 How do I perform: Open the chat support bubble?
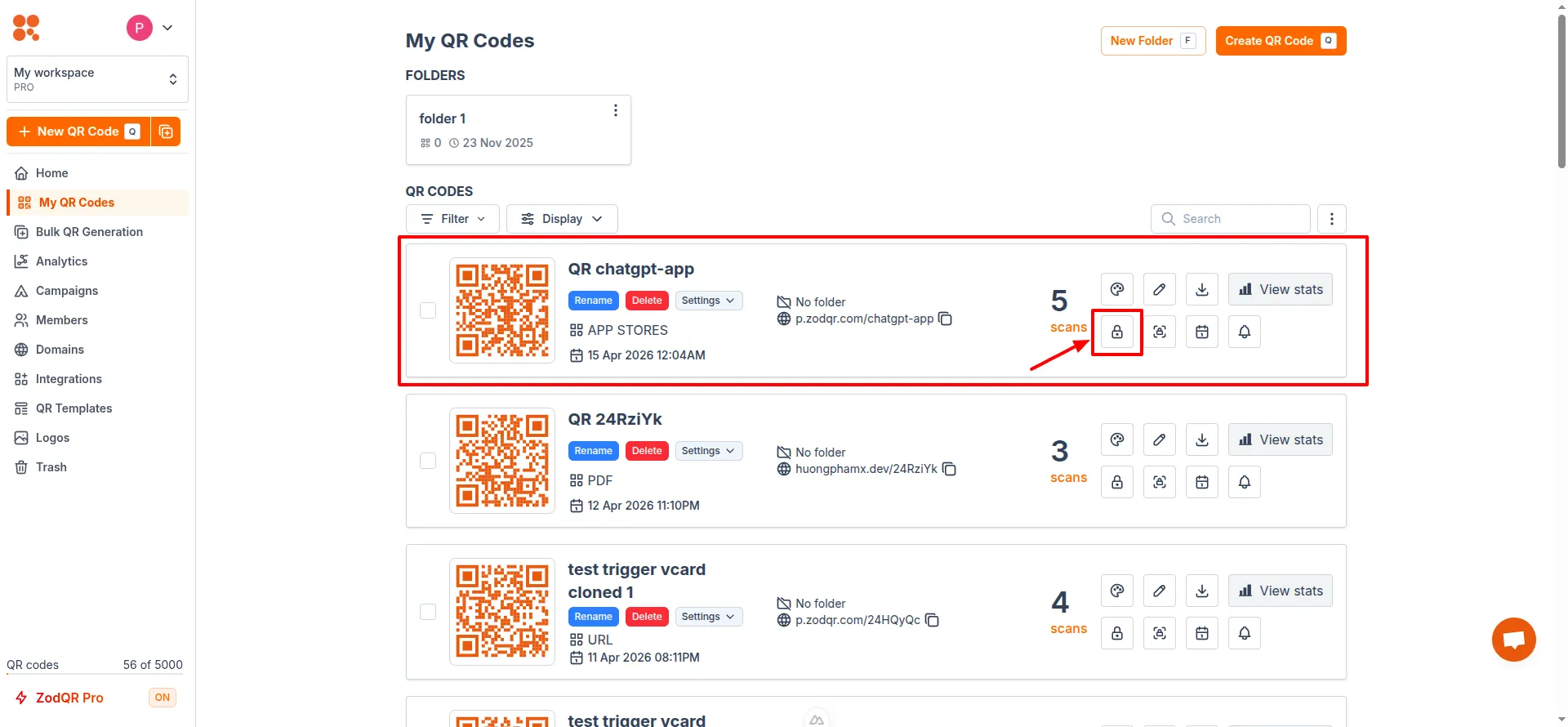(1514, 640)
